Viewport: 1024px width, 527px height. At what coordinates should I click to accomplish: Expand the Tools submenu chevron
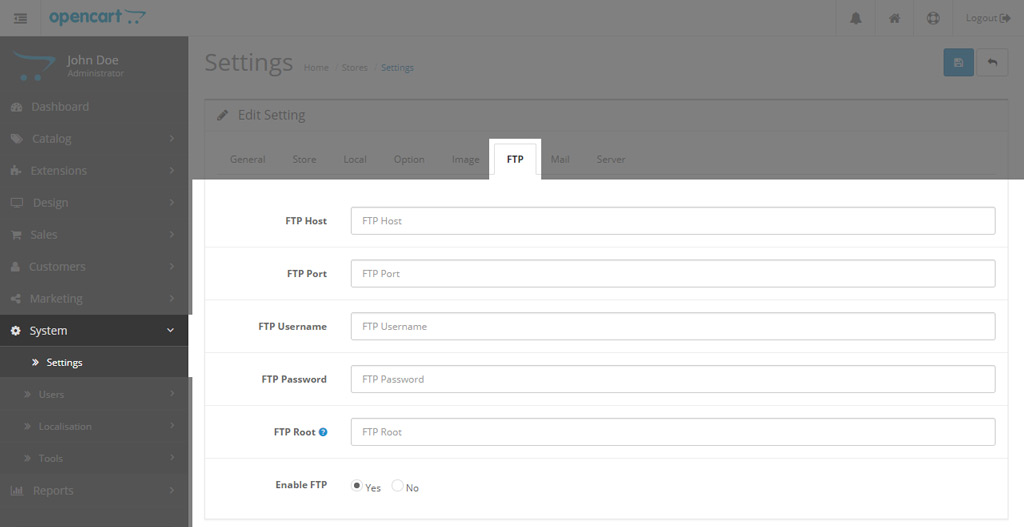click(171, 457)
